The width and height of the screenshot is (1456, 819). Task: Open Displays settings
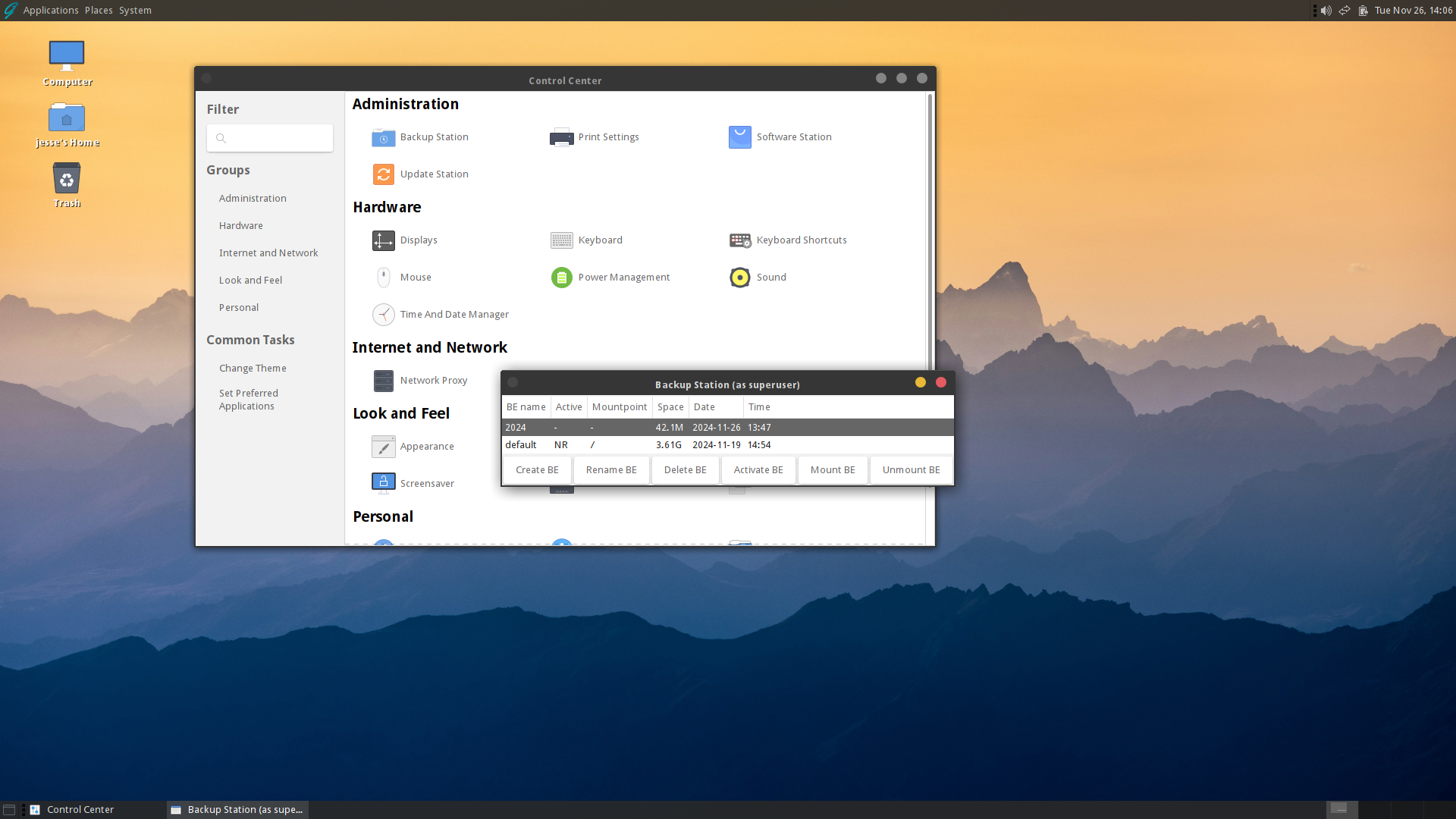[405, 240]
